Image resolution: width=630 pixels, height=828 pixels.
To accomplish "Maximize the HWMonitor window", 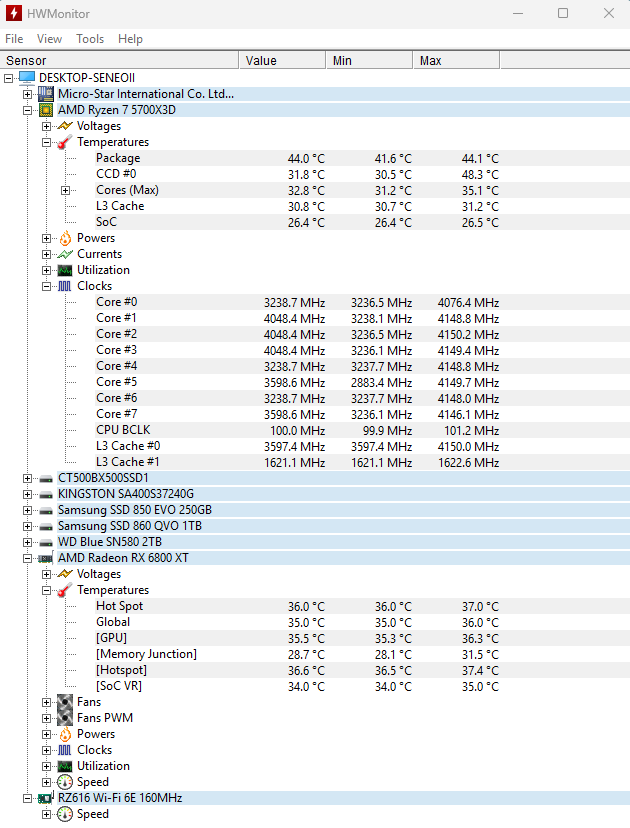I will click(x=563, y=13).
